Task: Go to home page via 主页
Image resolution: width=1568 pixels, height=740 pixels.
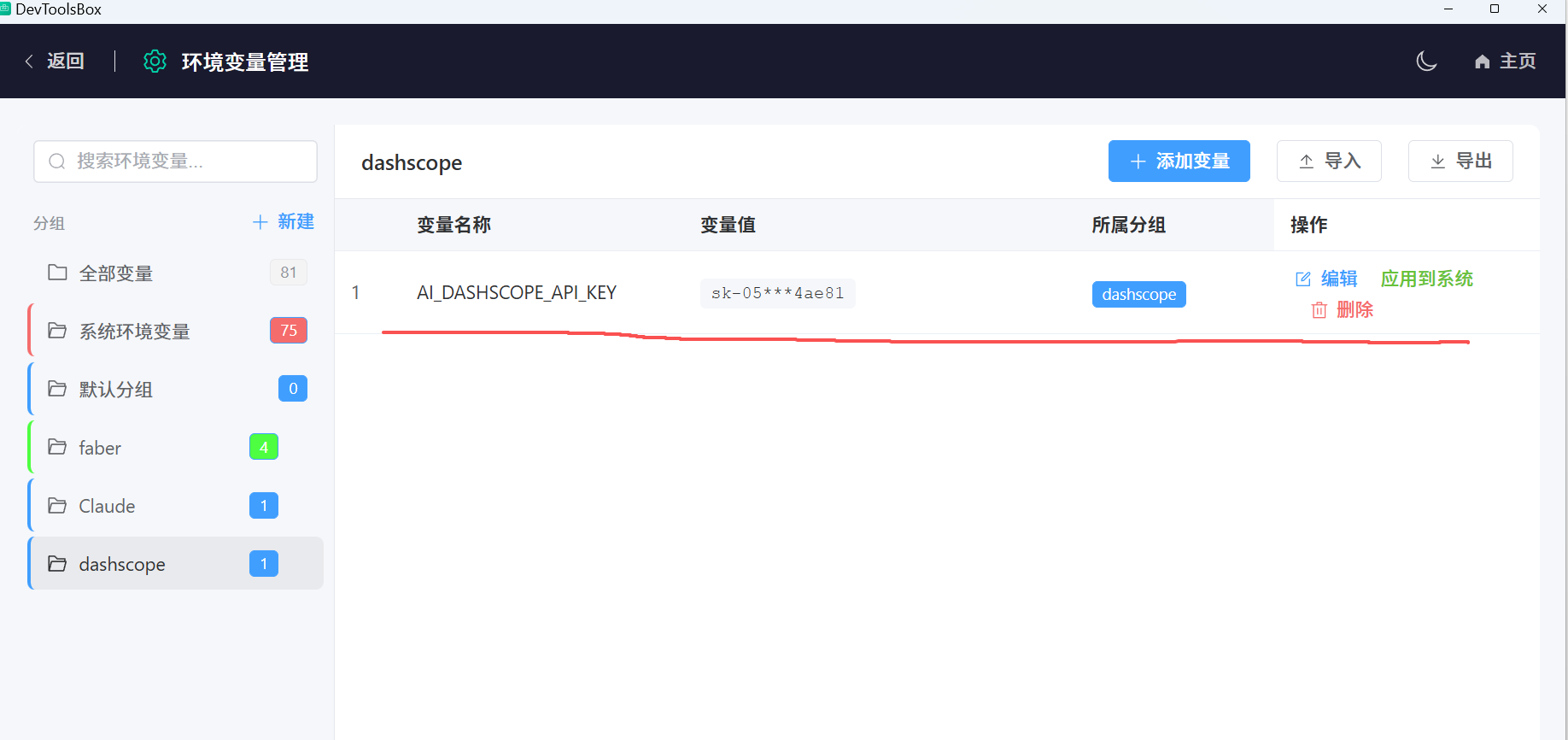Action: (1506, 62)
